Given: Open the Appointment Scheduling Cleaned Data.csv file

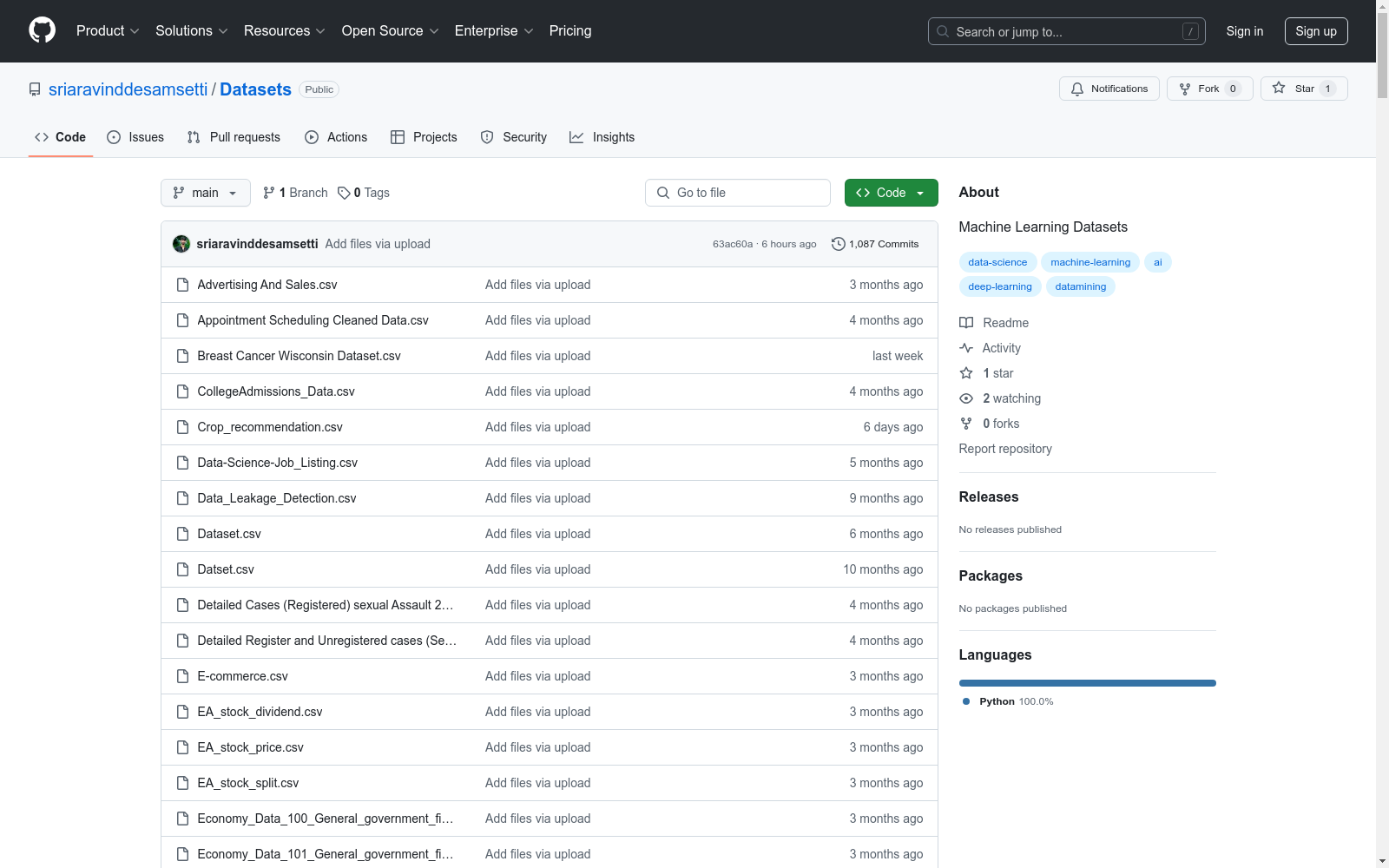Looking at the screenshot, I should point(313,320).
